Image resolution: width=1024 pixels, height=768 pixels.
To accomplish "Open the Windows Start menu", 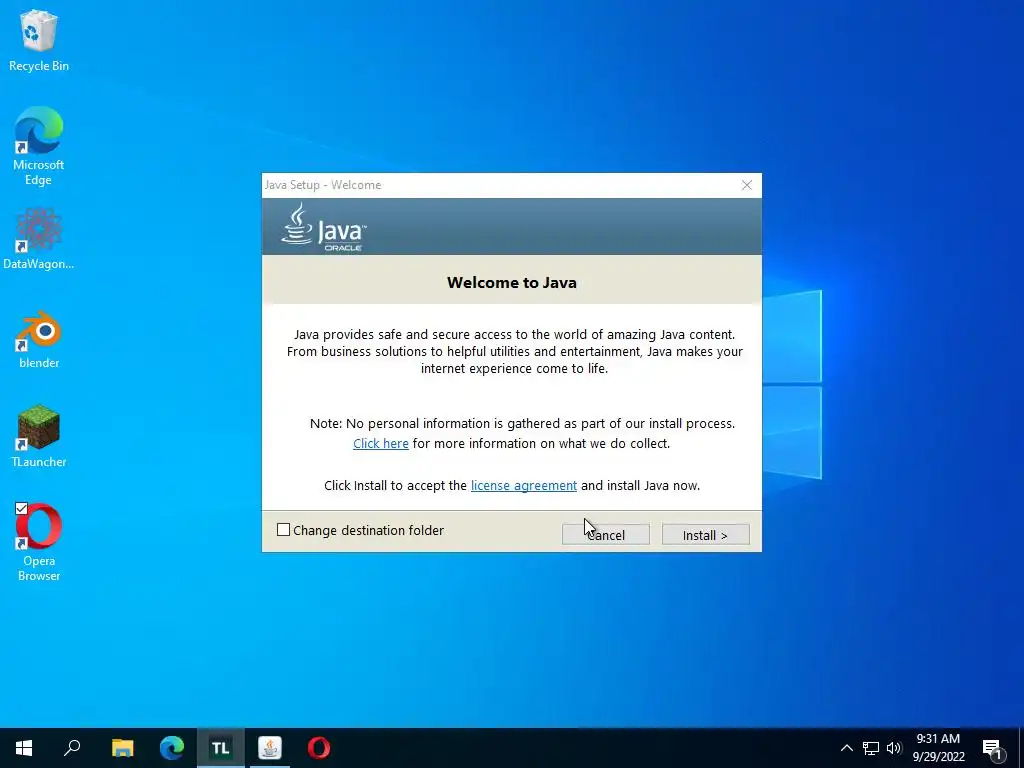I will 24,748.
